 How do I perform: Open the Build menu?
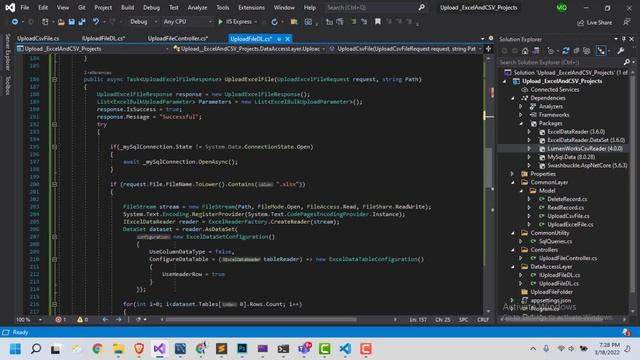pyautogui.click(x=127, y=7)
